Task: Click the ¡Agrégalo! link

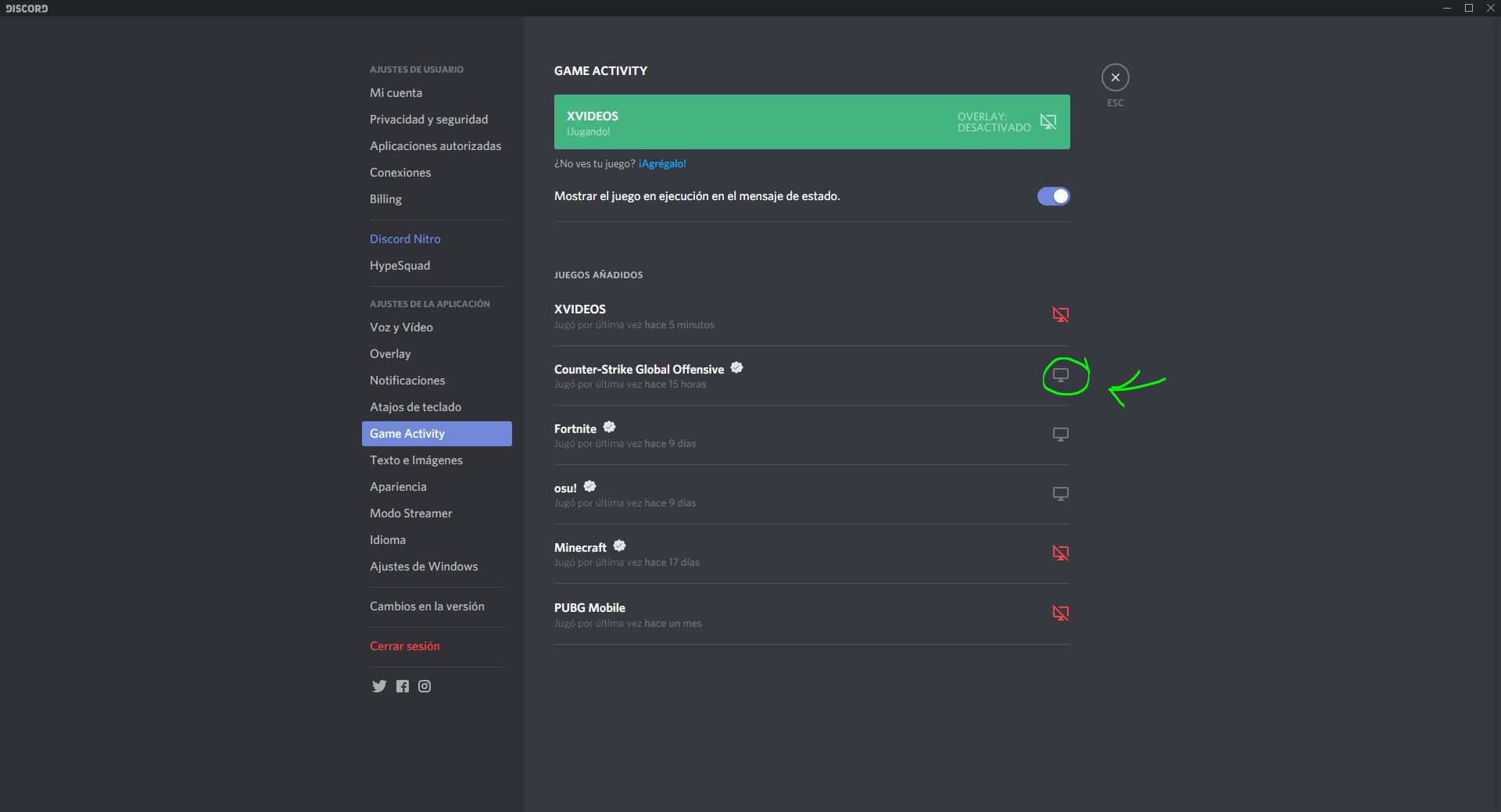Action: (x=662, y=164)
